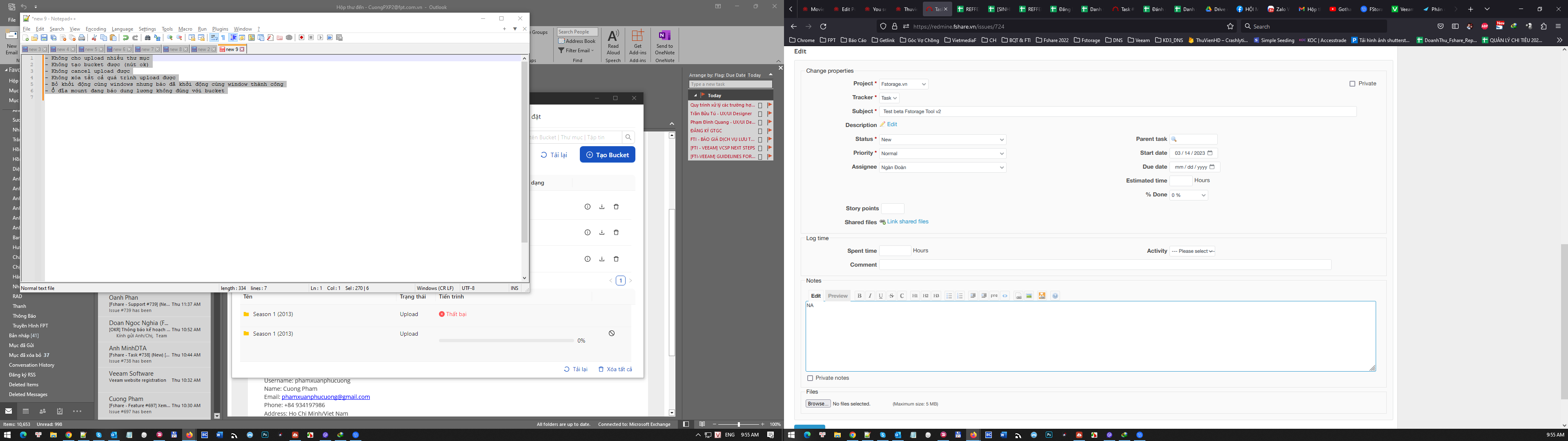Click the Firefox reload page icon
Viewport: 1568px width, 441px height.
pos(823,26)
